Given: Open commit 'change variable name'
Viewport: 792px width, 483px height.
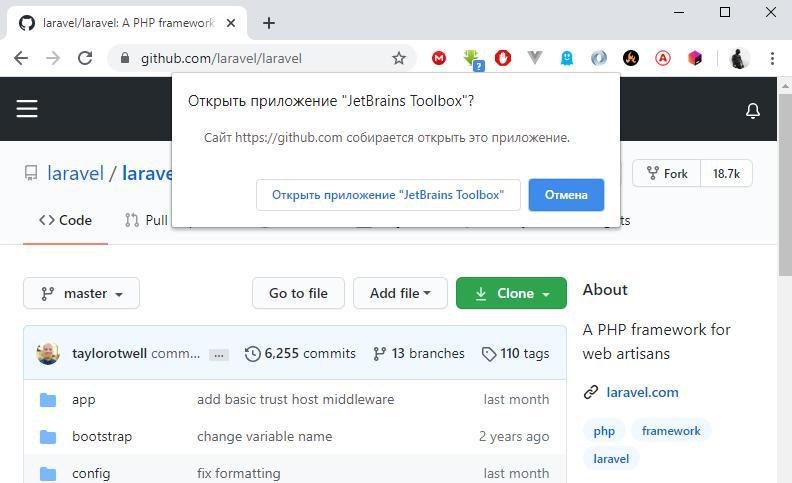Looking at the screenshot, I should pos(265,437).
